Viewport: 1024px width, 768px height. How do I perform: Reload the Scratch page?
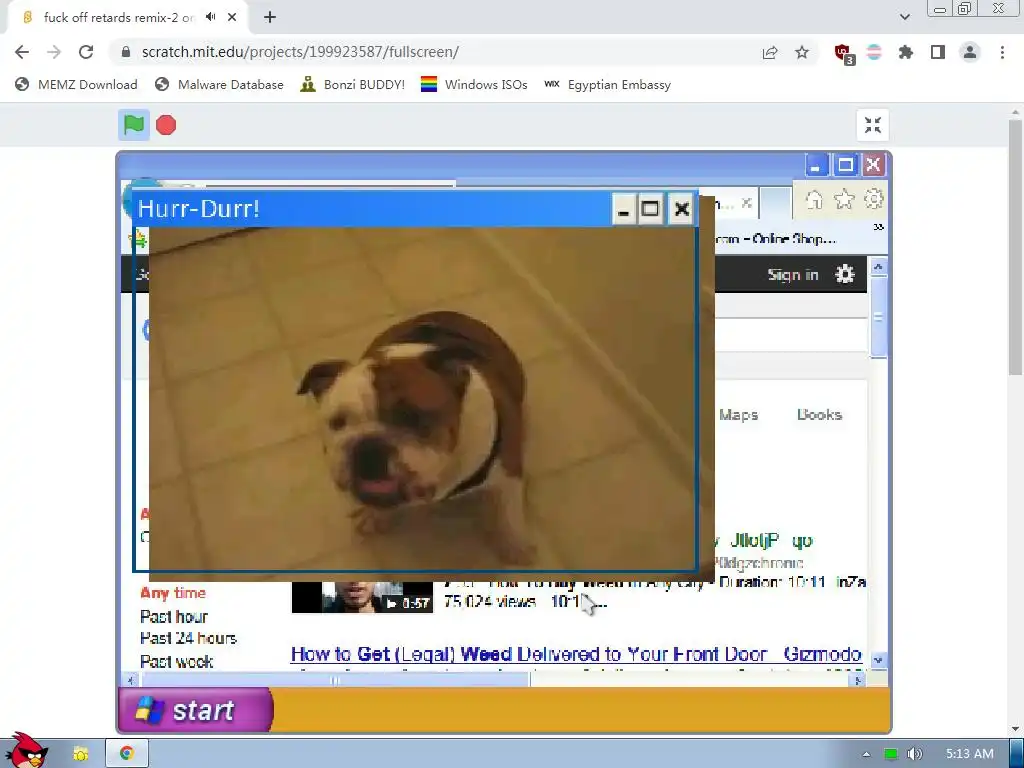point(86,52)
